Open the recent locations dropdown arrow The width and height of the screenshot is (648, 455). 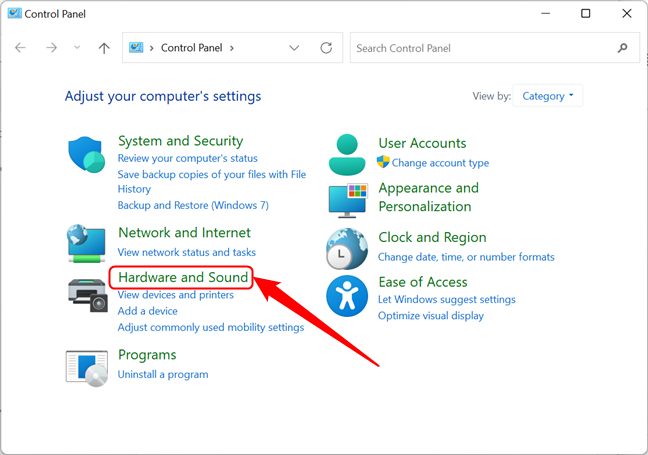pyautogui.click(x=77, y=48)
